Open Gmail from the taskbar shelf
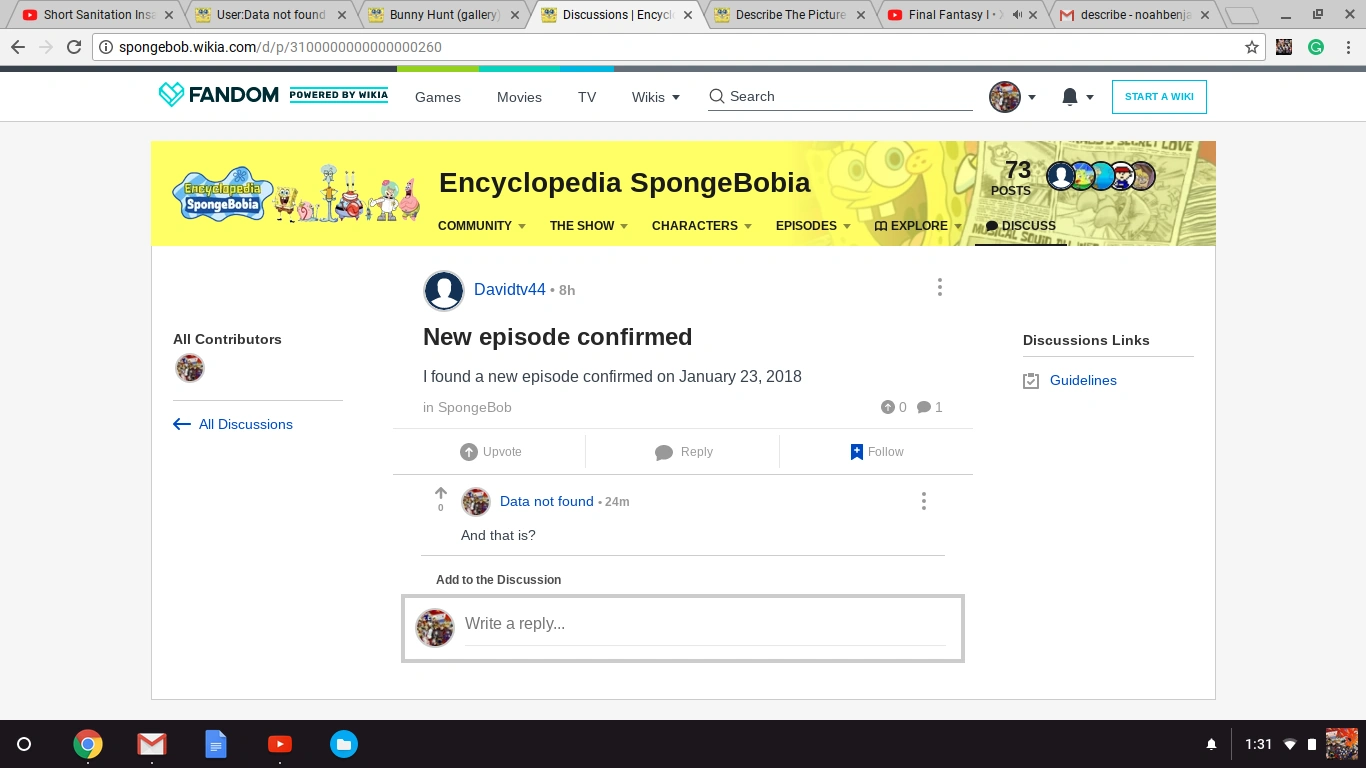Screen dimensions: 1366x768 (x=152, y=744)
